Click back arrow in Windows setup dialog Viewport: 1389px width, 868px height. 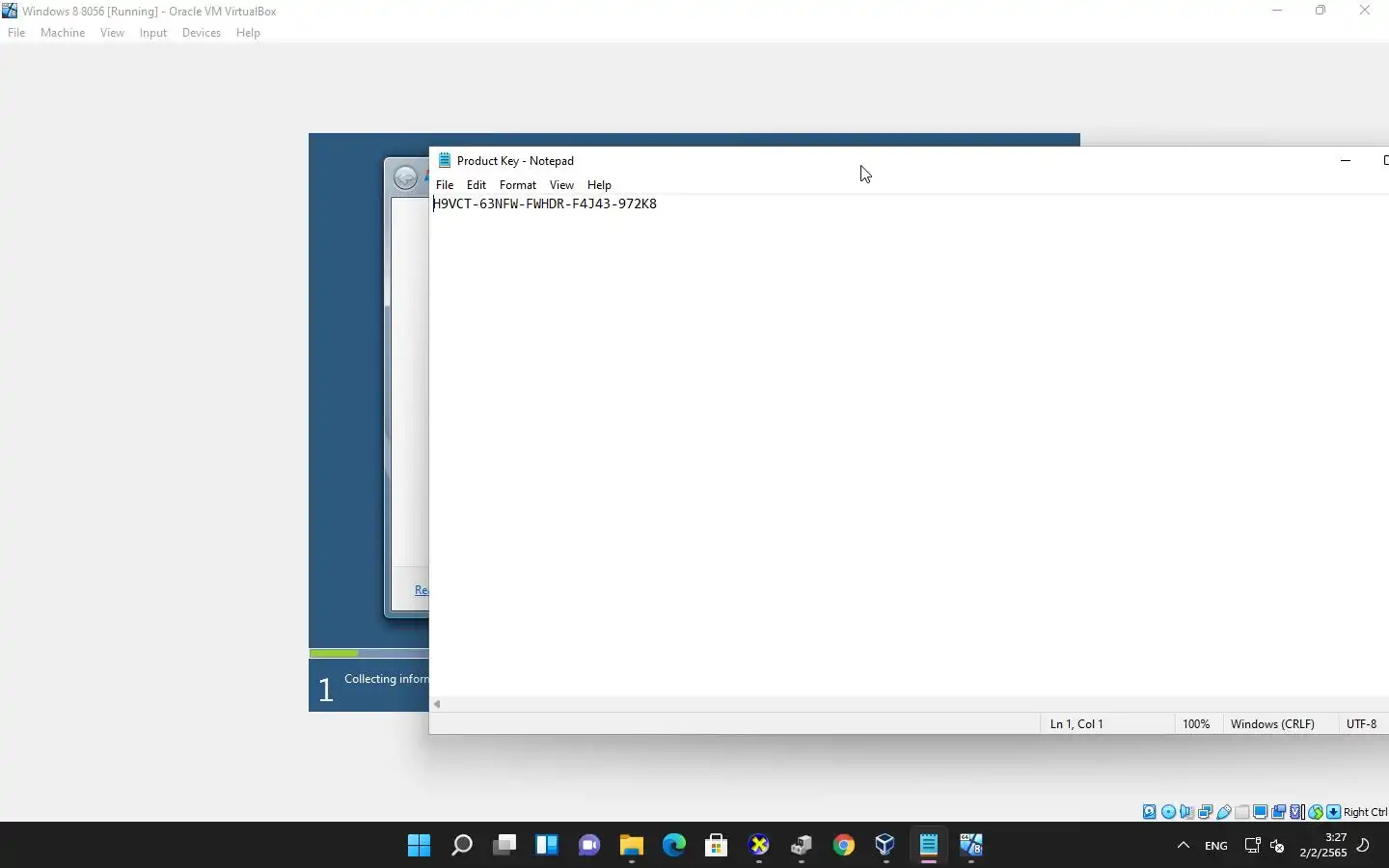[406, 177]
